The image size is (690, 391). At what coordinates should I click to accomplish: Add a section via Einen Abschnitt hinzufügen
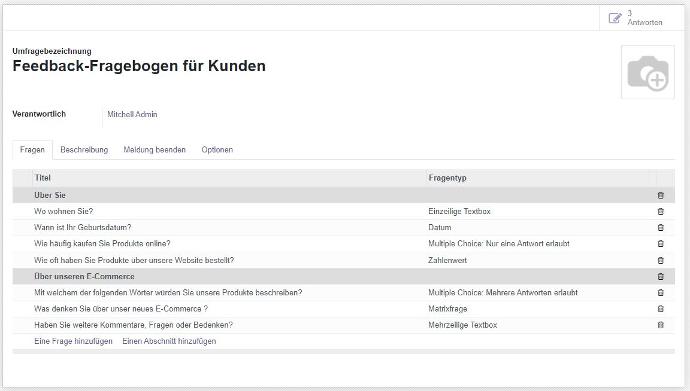coord(169,341)
